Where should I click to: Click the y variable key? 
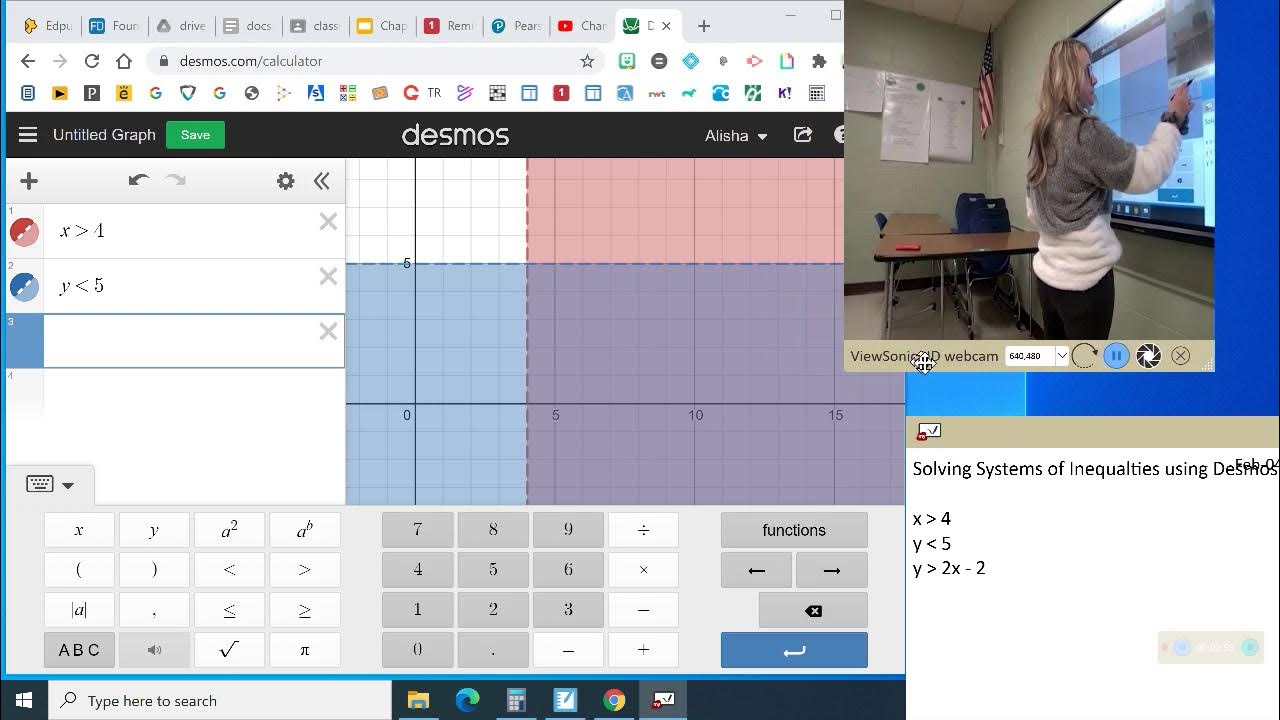[154, 530]
